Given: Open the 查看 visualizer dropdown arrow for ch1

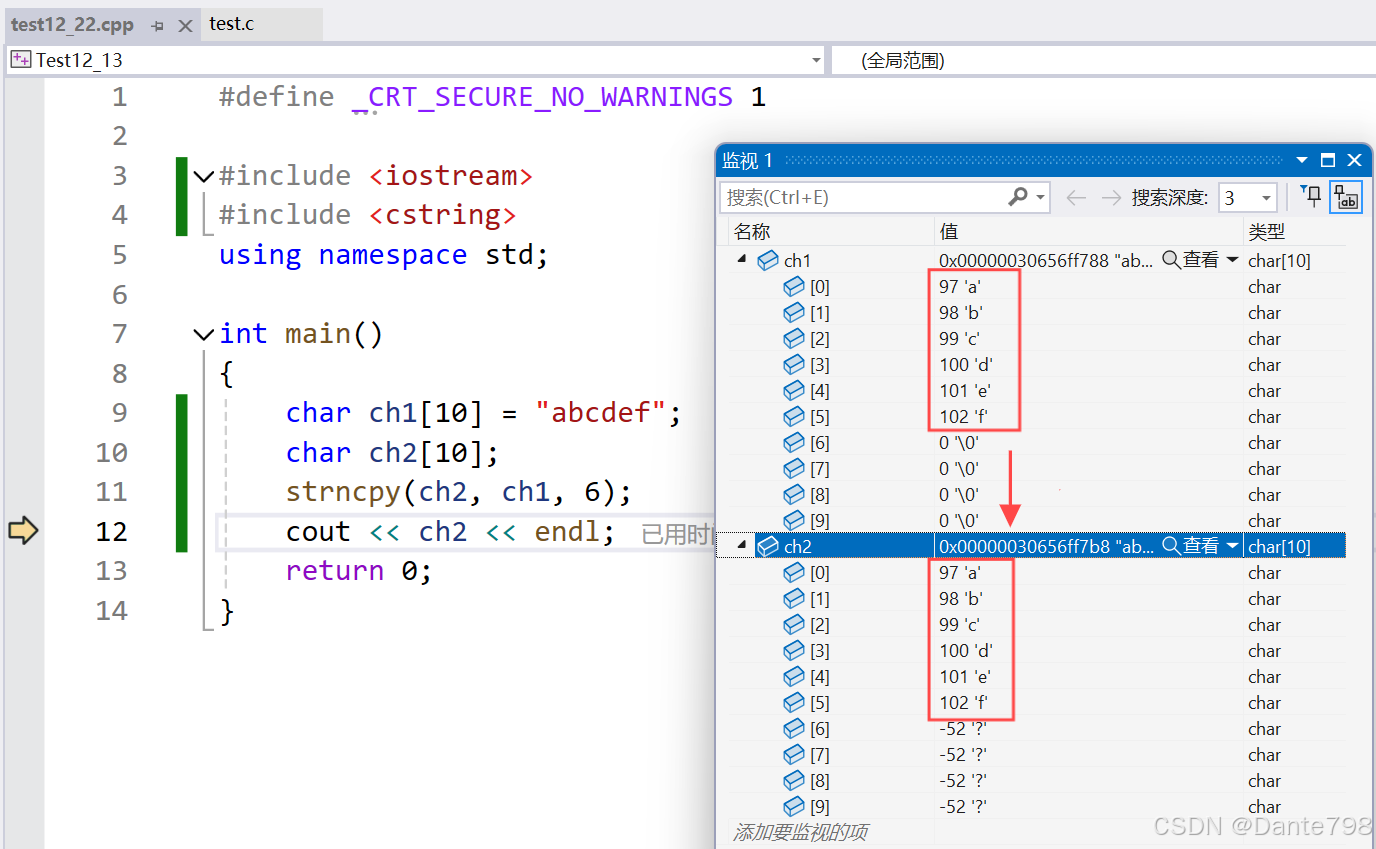Looking at the screenshot, I should click(1232, 261).
